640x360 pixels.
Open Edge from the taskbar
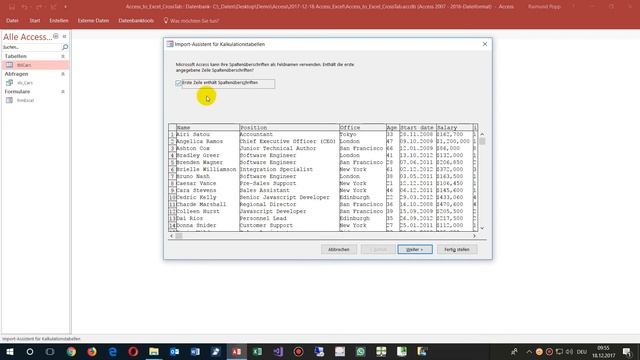[113, 351]
